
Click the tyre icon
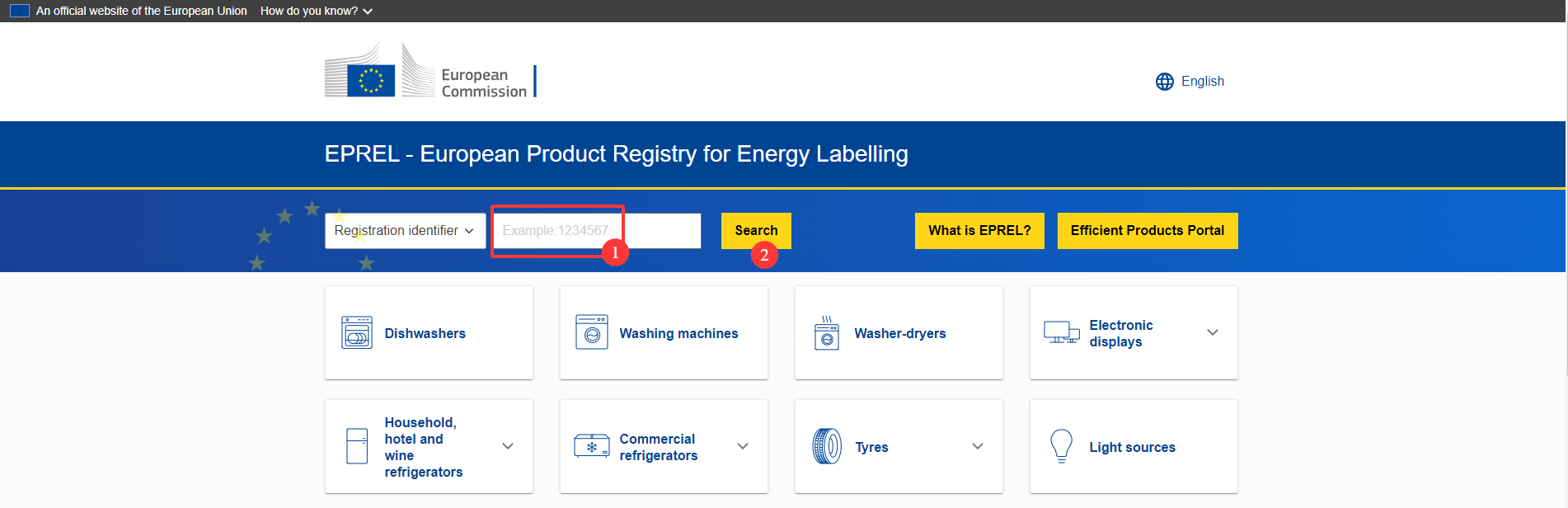(827, 446)
